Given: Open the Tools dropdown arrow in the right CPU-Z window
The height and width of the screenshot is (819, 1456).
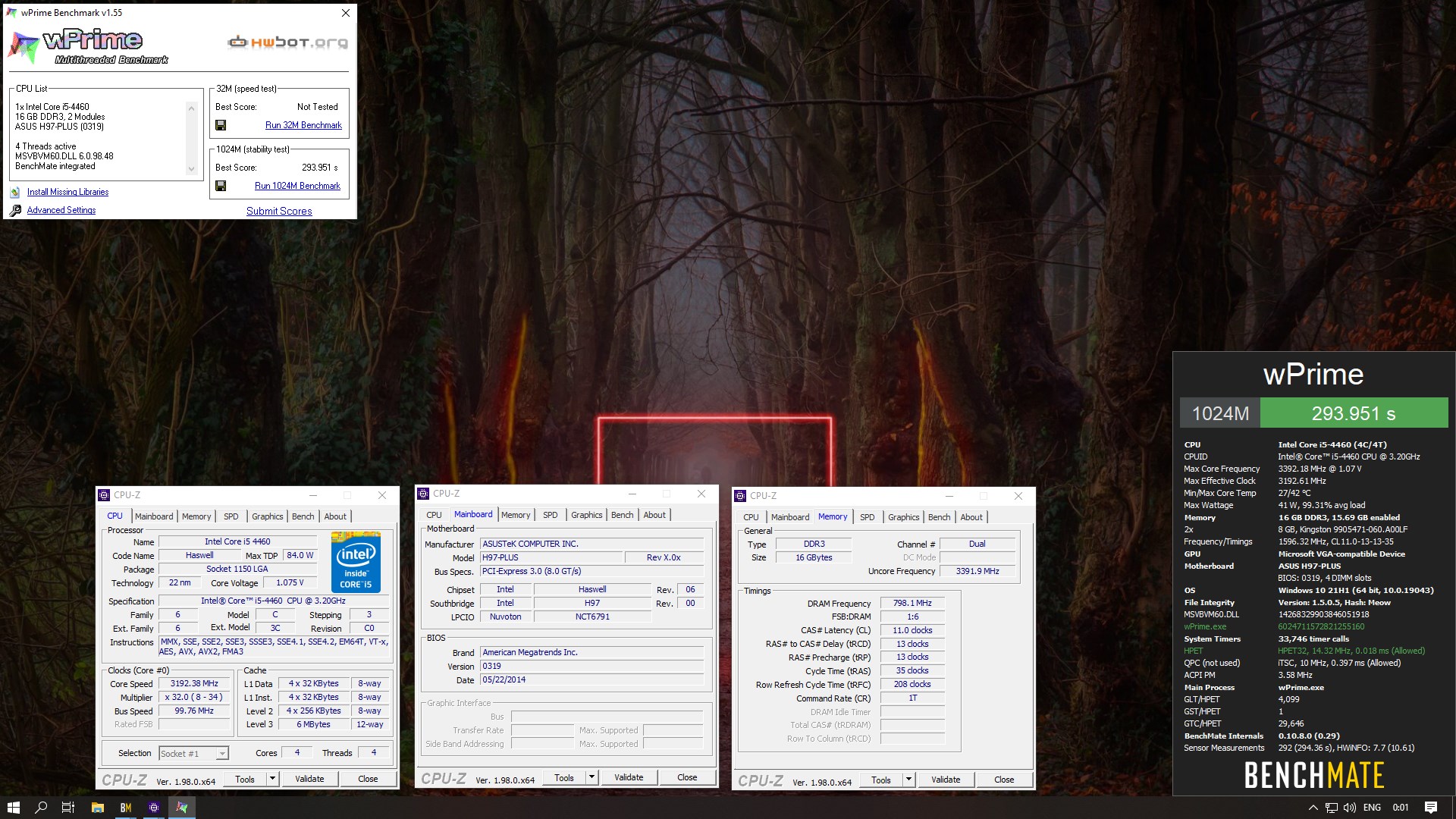Looking at the screenshot, I should point(908,780).
